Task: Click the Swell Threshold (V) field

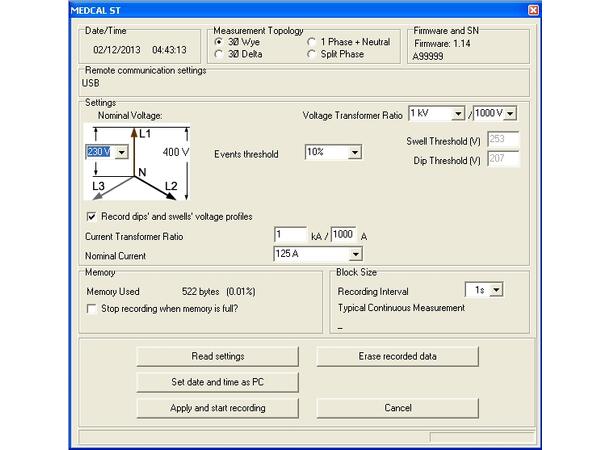Action: 503,139
